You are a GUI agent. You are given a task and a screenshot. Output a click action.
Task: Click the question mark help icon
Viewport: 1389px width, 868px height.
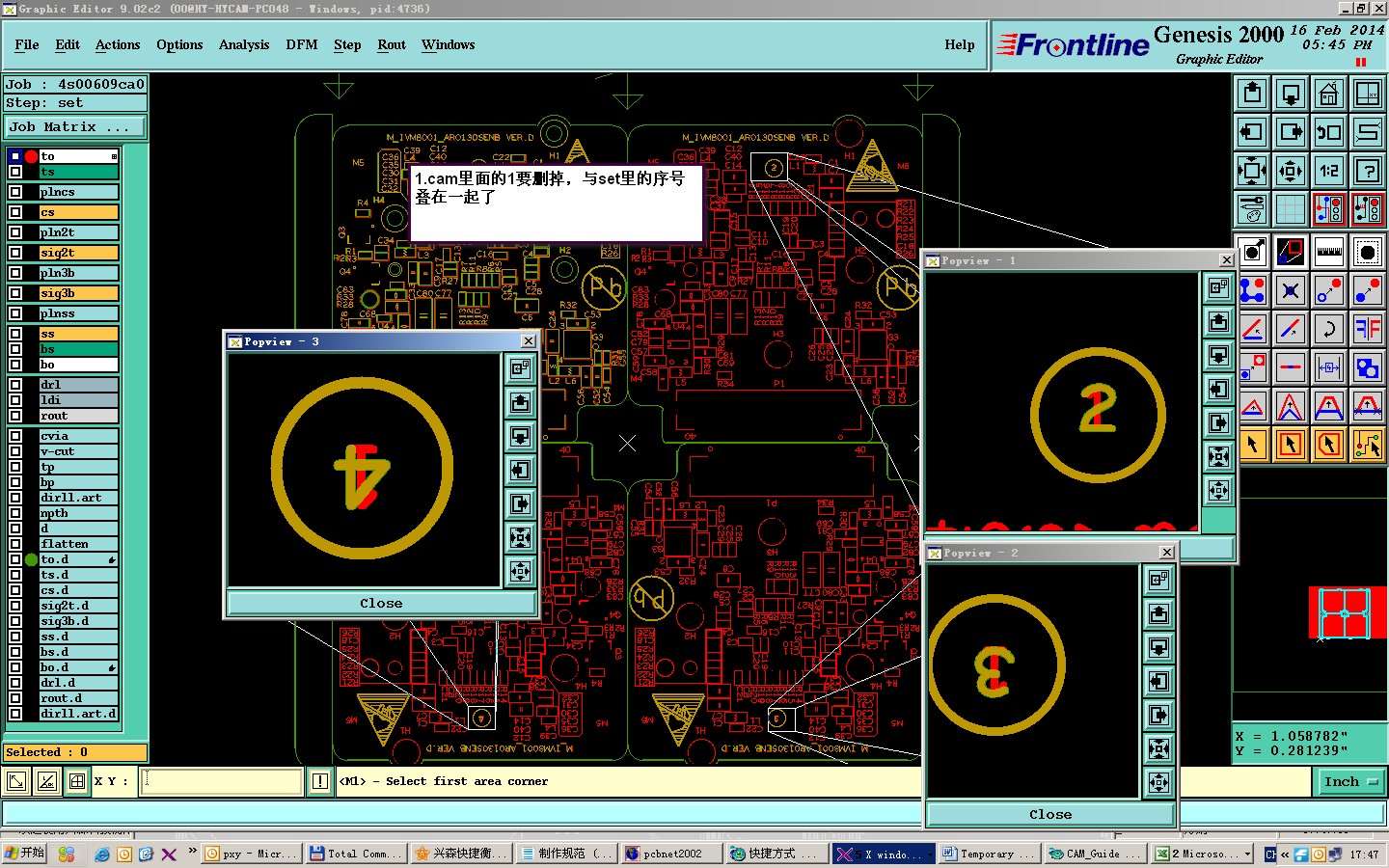(x=1368, y=171)
